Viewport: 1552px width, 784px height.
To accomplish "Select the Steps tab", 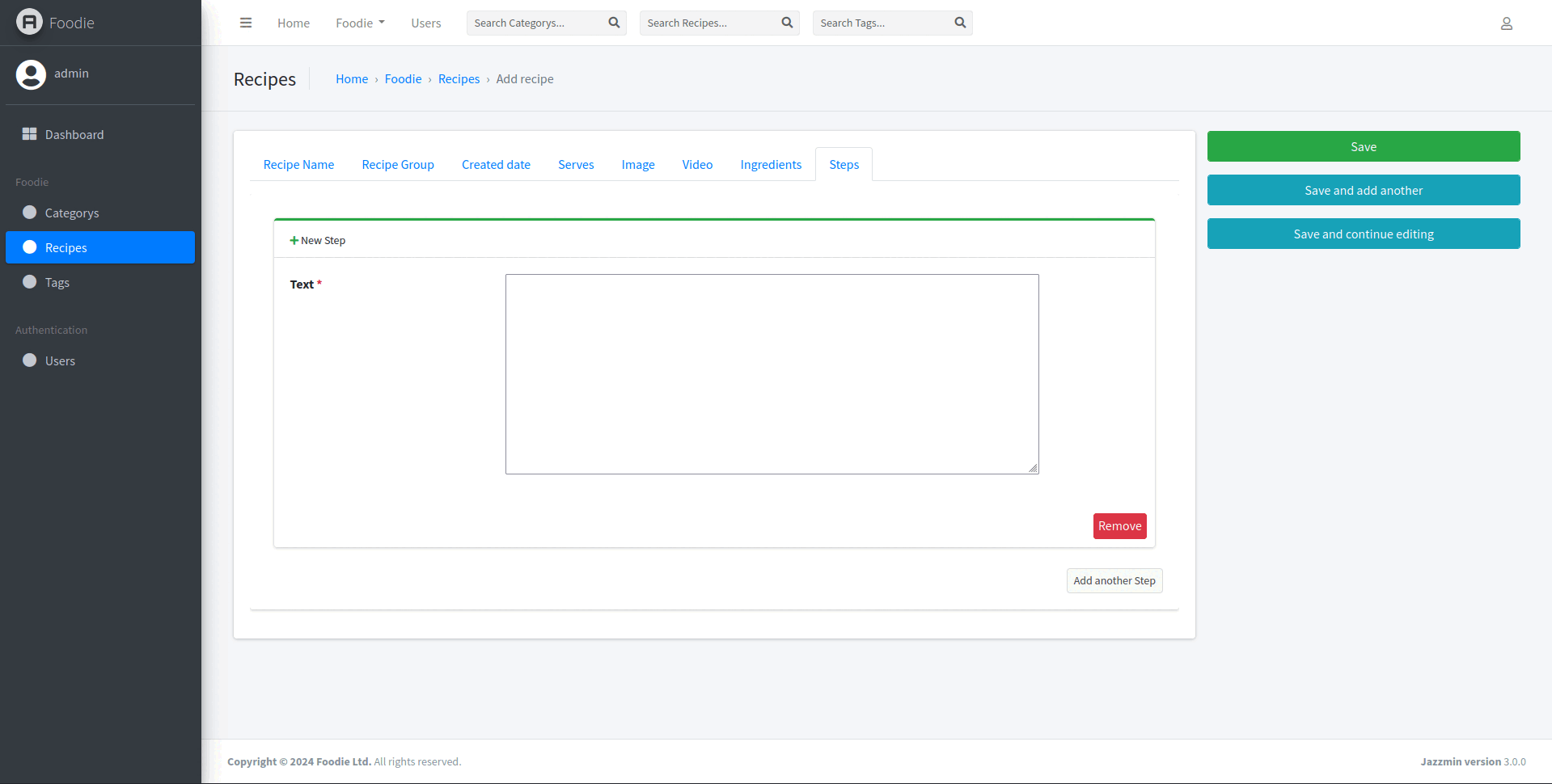I will [x=844, y=165].
